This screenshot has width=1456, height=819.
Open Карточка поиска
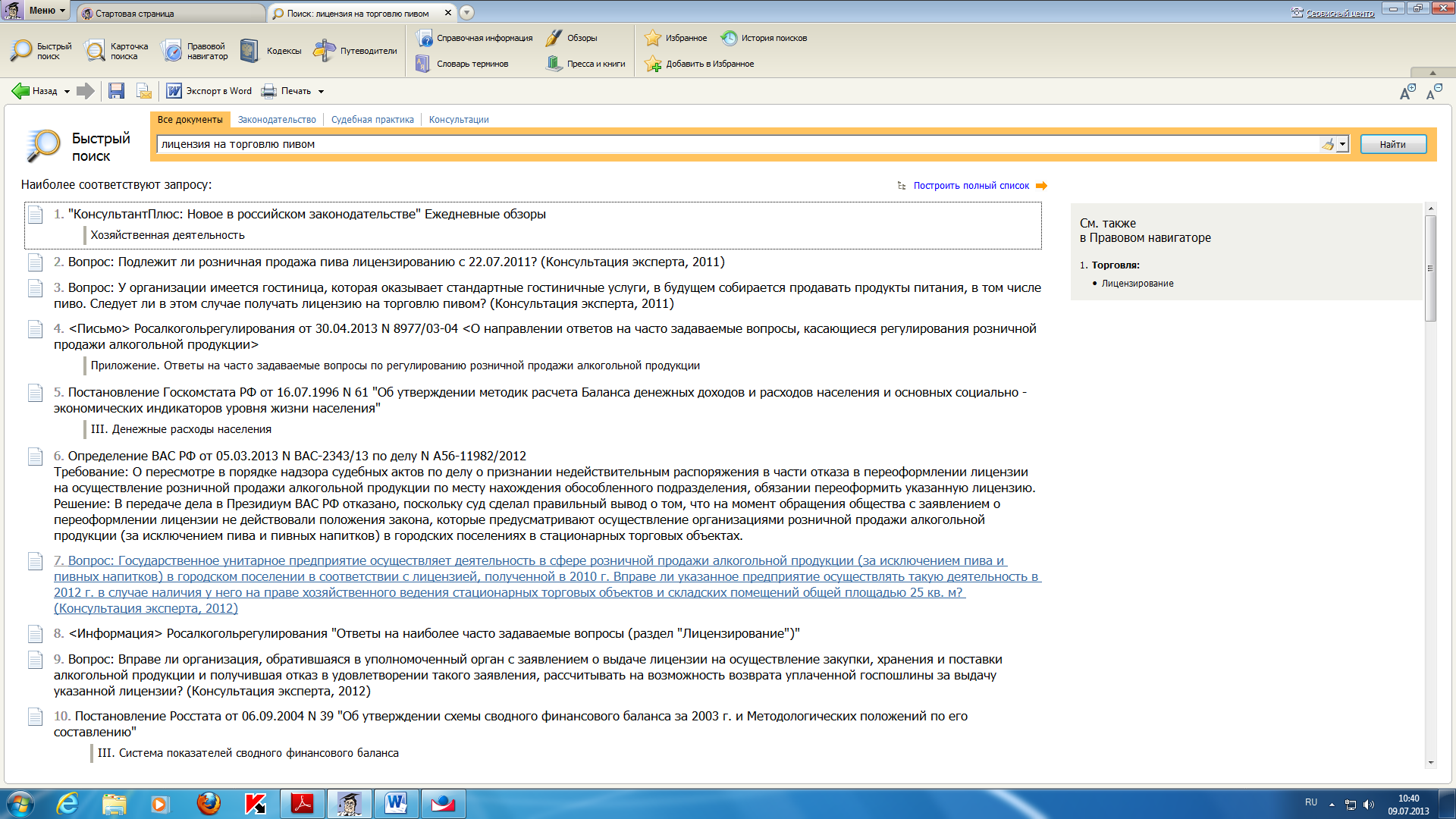tap(117, 51)
